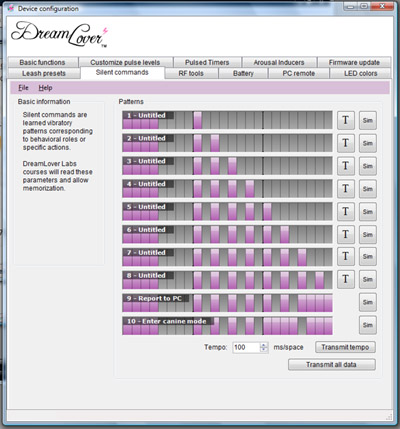Viewport: 400px width, 429px height.
Task: Simulate pattern 5 with its Sim button
Action: [x=368, y=211]
